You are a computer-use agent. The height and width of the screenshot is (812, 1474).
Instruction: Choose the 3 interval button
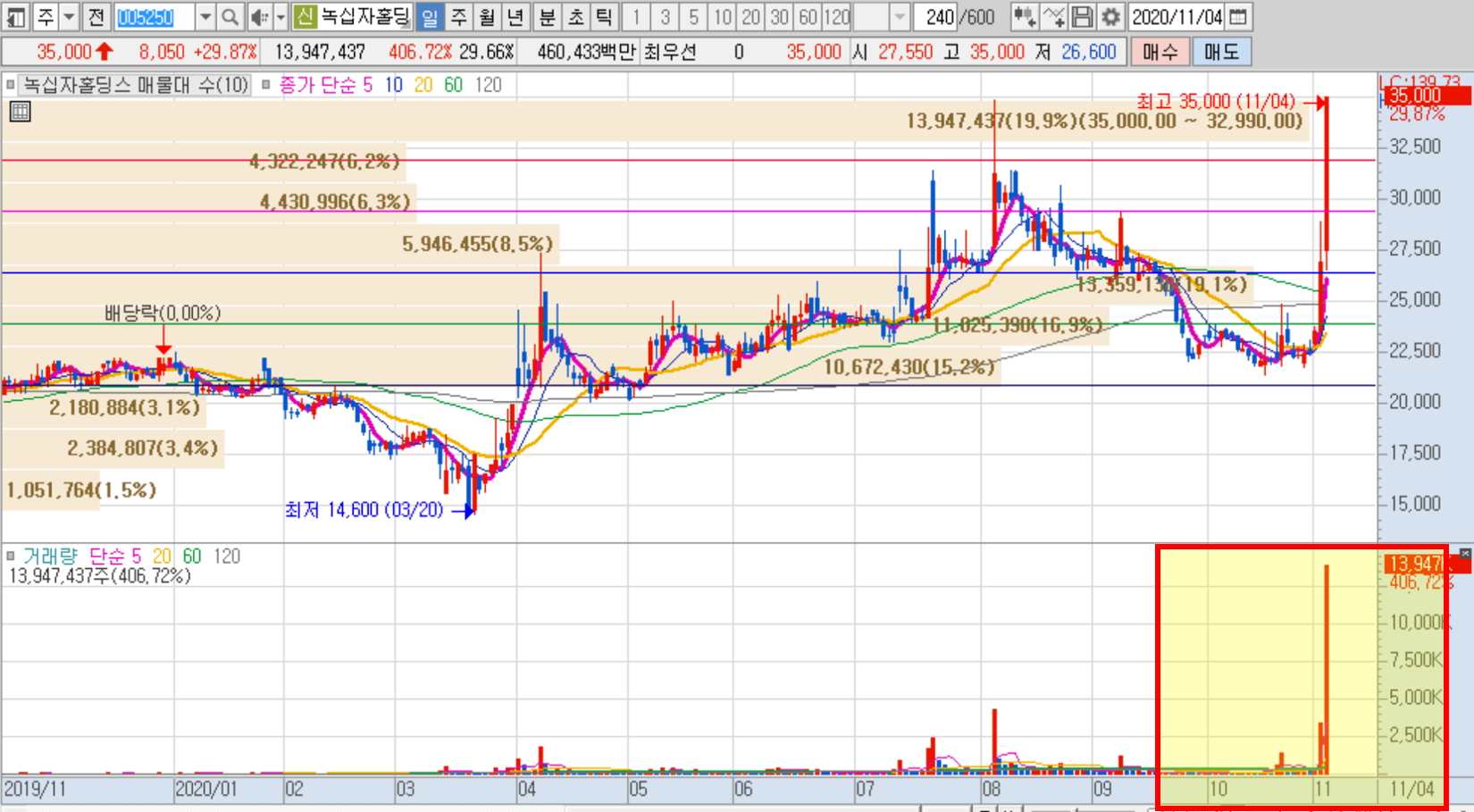(665, 16)
